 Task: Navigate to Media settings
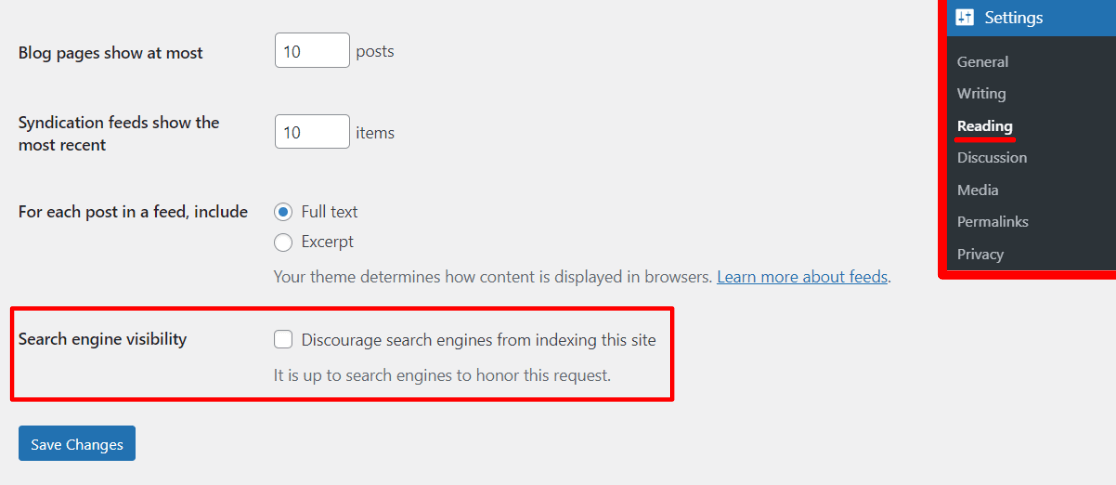point(977,190)
